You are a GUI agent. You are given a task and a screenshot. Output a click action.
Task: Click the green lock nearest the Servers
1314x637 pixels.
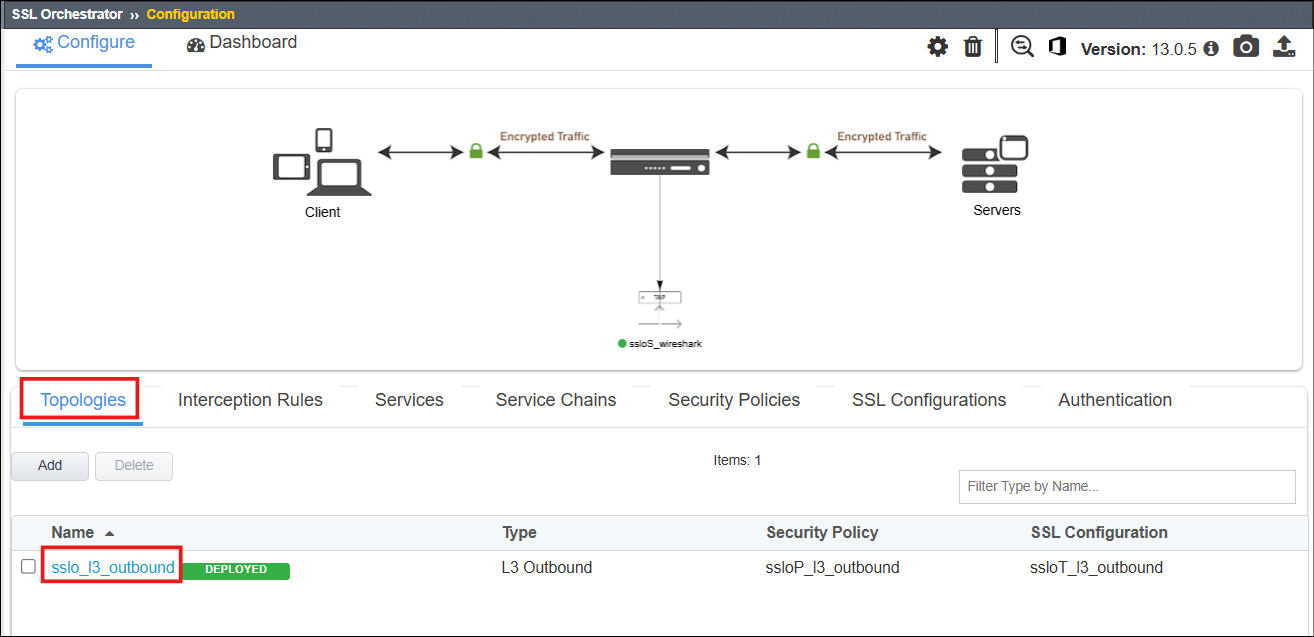tap(813, 152)
